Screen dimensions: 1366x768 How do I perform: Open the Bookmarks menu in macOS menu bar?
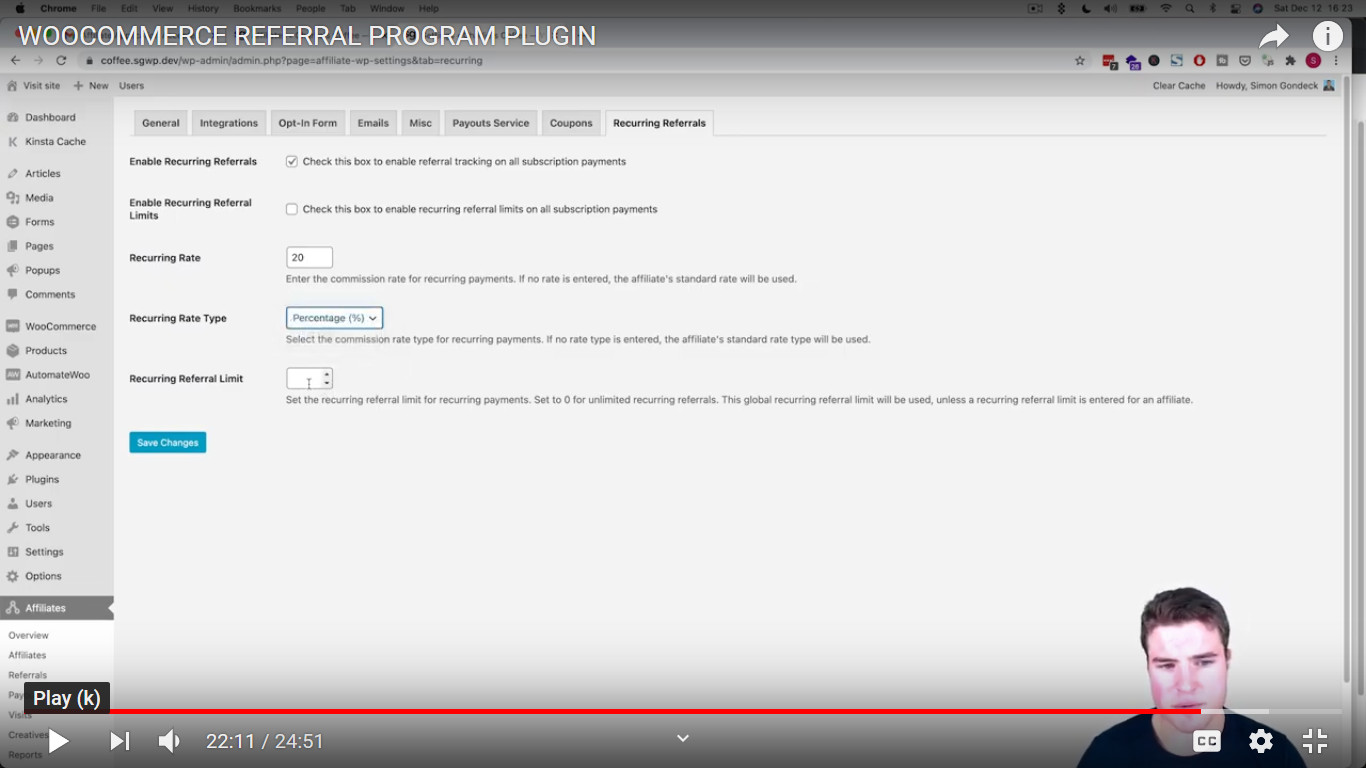pos(257,8)
